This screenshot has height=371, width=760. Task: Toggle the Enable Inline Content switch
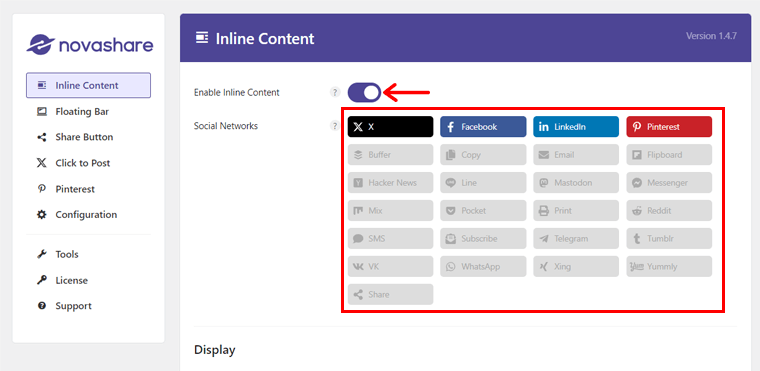(364, 92)
